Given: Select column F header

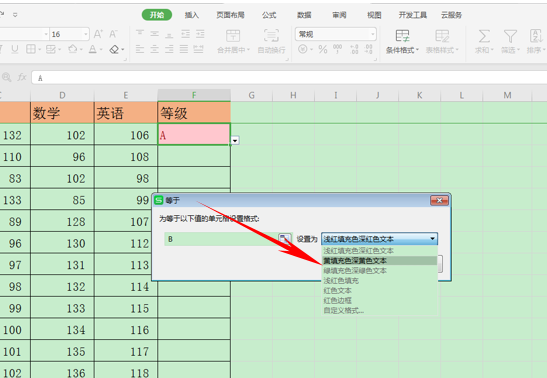Looking at the screenshot, I should 194,95.
